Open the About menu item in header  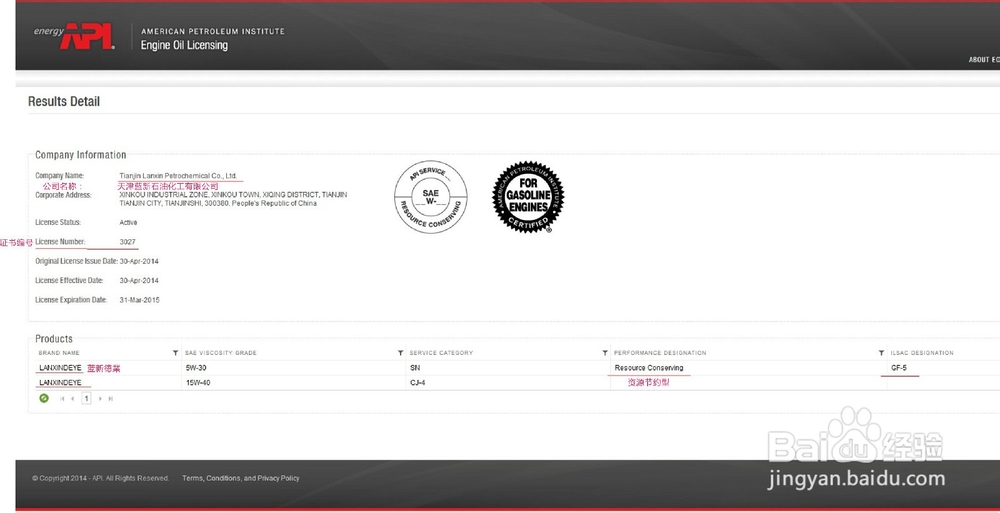click(984, 59)
